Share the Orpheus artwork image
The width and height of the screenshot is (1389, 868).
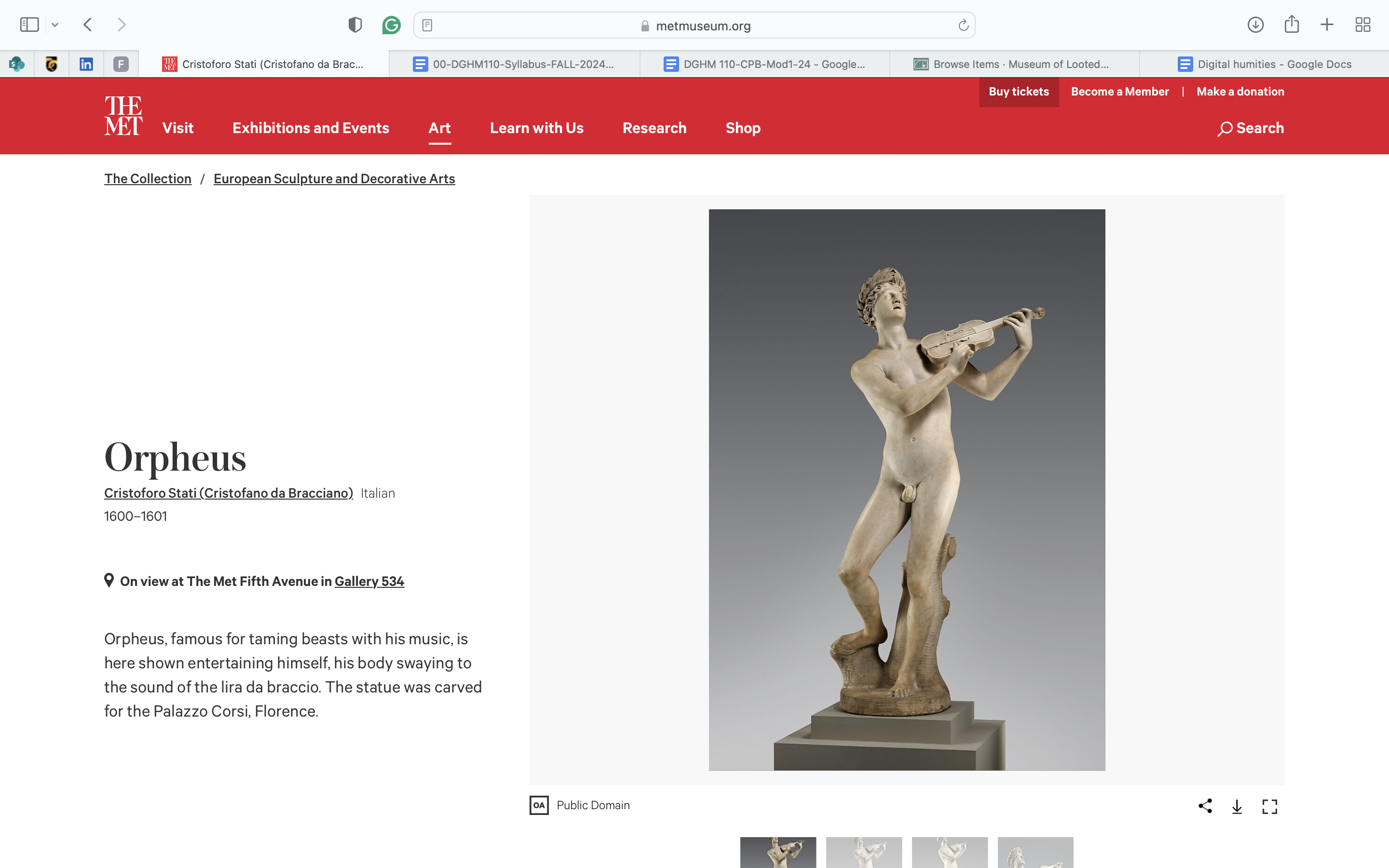click(x=1205, y=806)
